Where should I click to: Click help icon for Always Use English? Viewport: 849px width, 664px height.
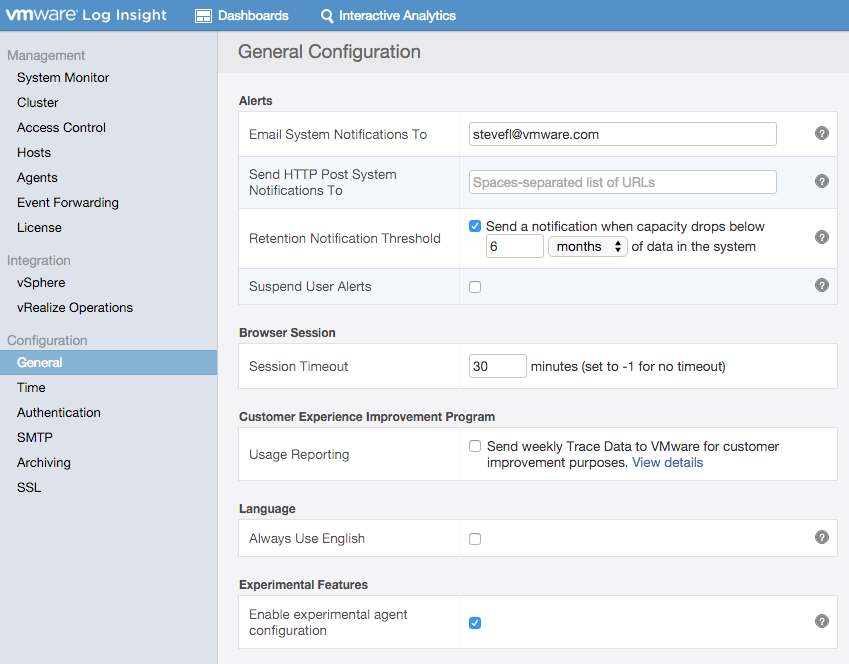[822, 537]
